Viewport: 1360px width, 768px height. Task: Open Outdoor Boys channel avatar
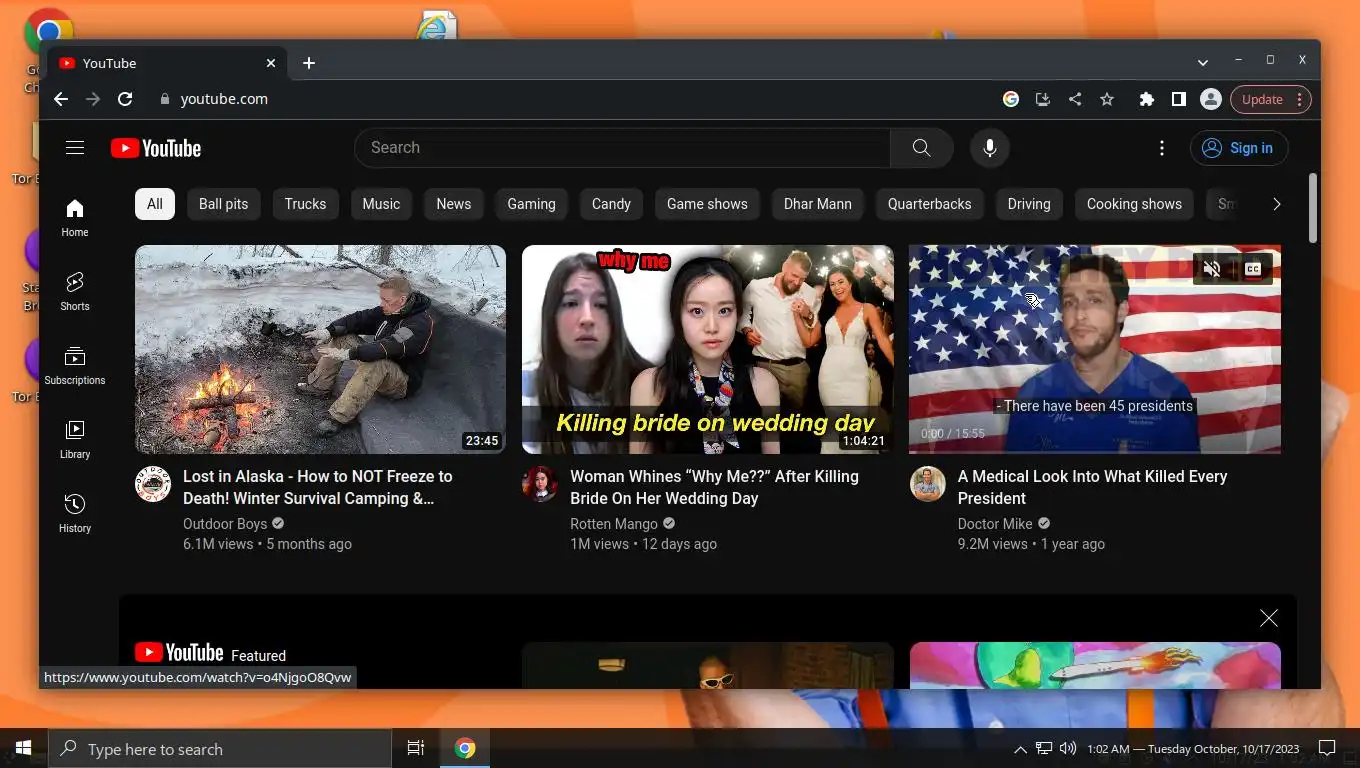point(153,484)
